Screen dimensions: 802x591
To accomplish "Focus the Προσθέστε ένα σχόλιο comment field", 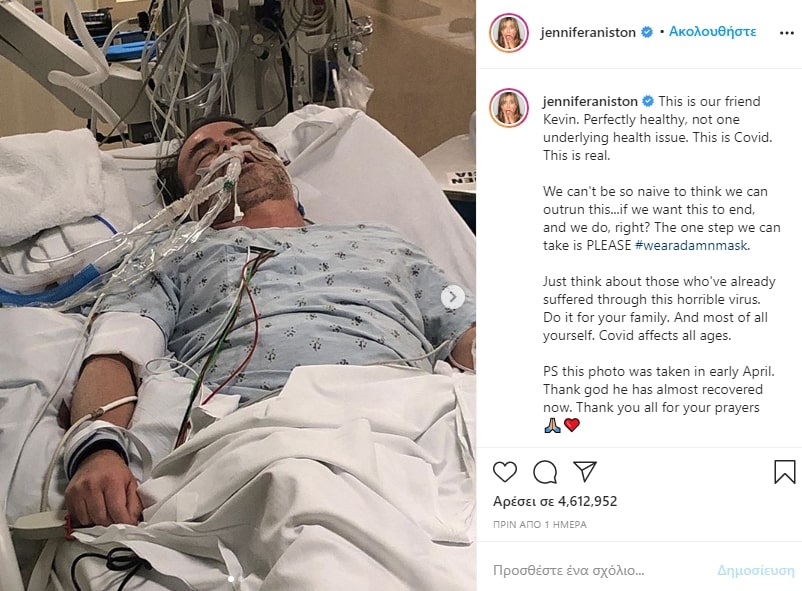I will 598,570.
